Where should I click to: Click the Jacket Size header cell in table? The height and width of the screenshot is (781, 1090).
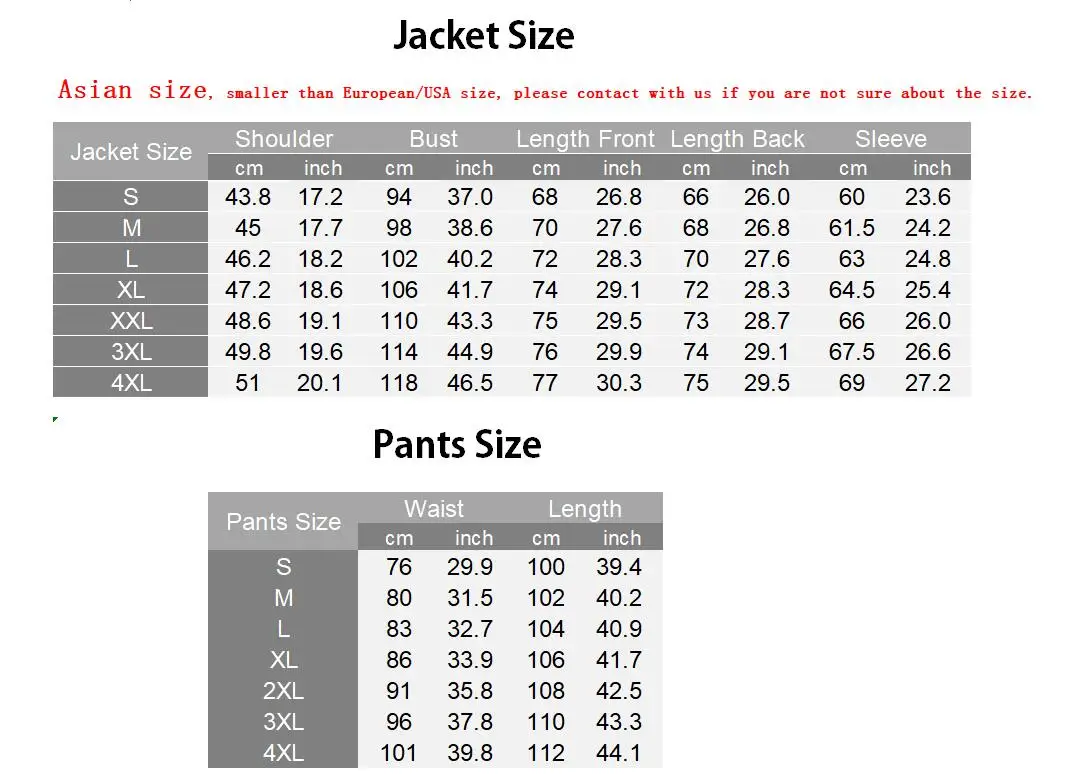click(x=131, y=152)
